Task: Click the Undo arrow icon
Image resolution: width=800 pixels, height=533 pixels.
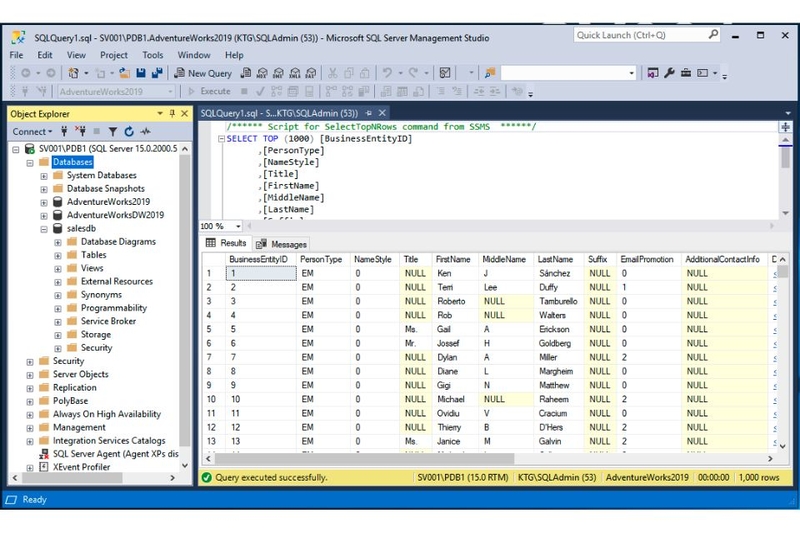Action: [x=387, y=73]
